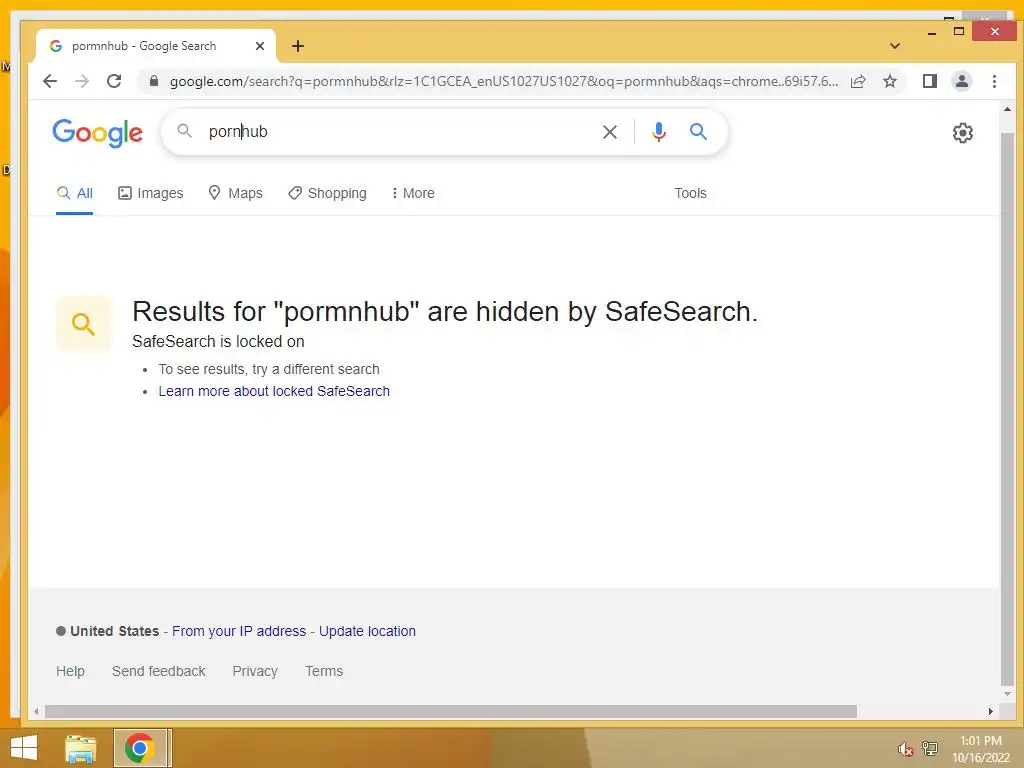Click the scroll up arrow
This screenshot has height=768, width=1024.
click(x=1007, y=109)
